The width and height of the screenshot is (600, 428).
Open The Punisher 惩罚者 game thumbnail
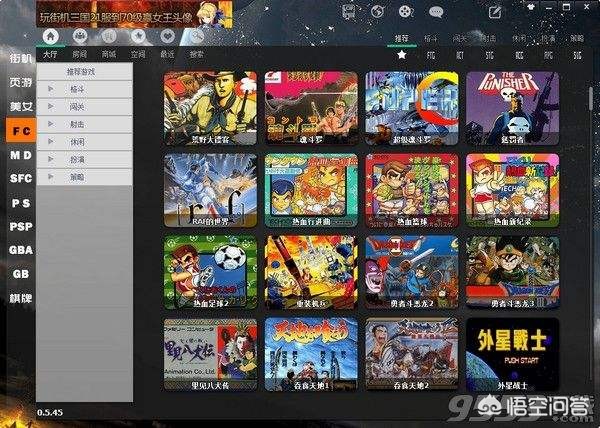512,108
